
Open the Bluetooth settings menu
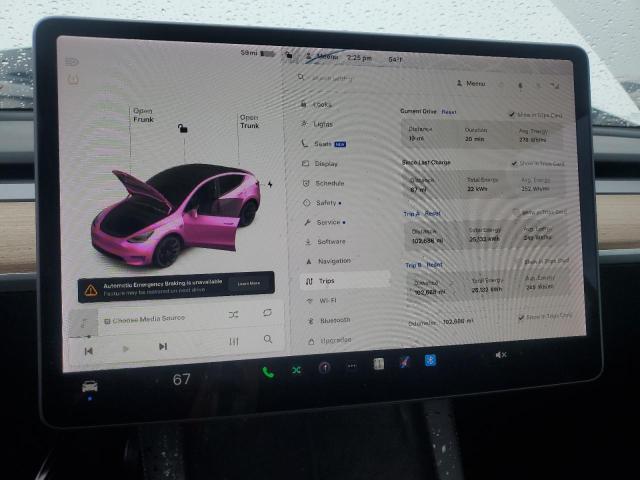pyautogui.click(x=330, y=320)
